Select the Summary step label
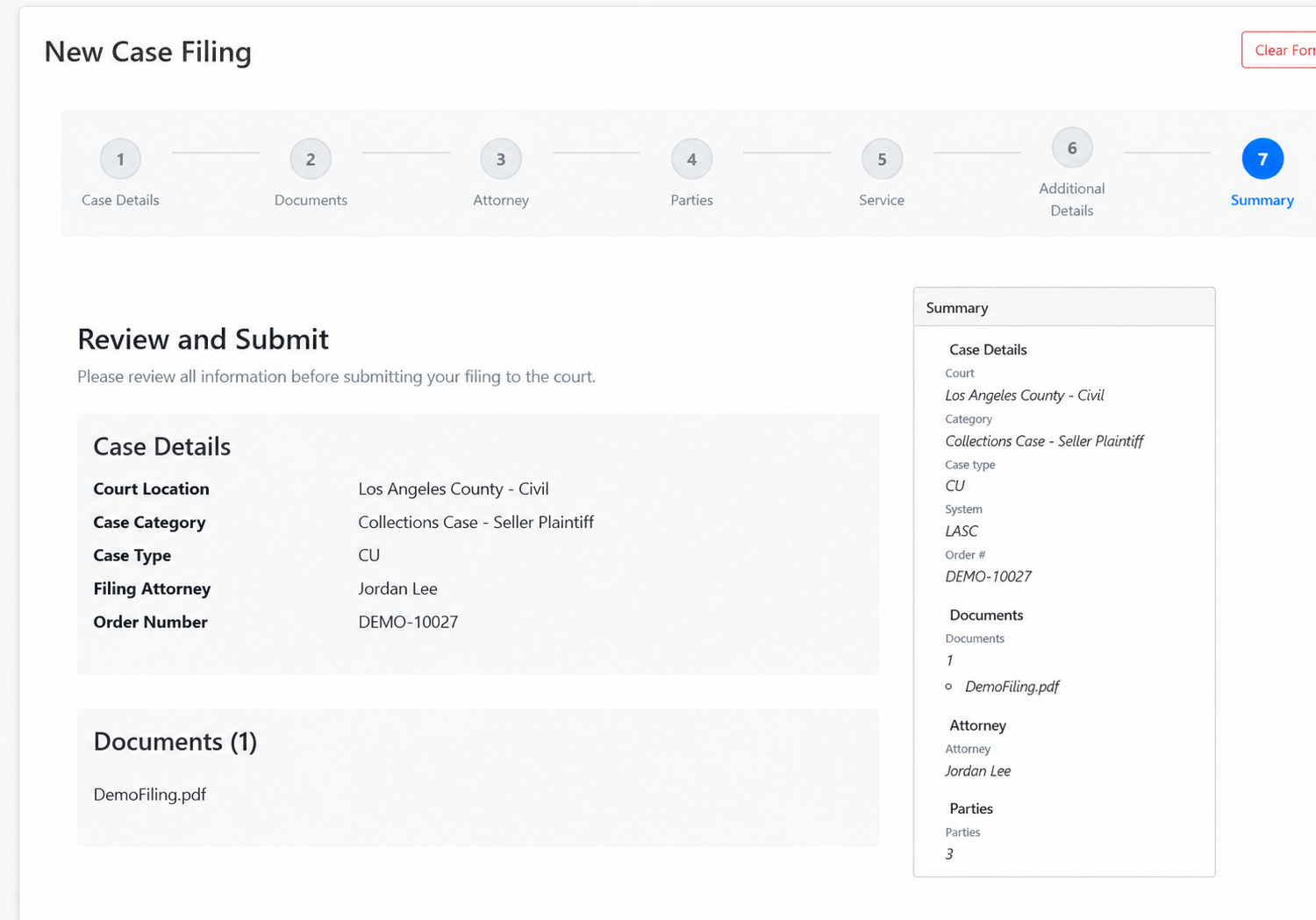 click(x=1262, y=200)
